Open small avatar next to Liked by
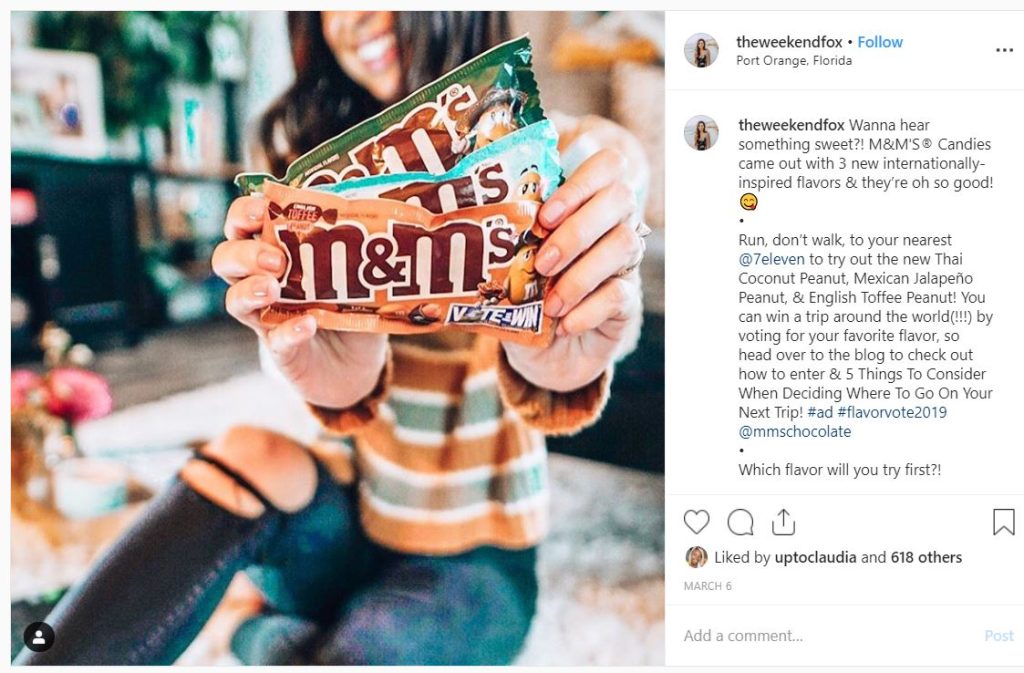Viewport: 1024px width, 673px height. (x=696, y=557)
